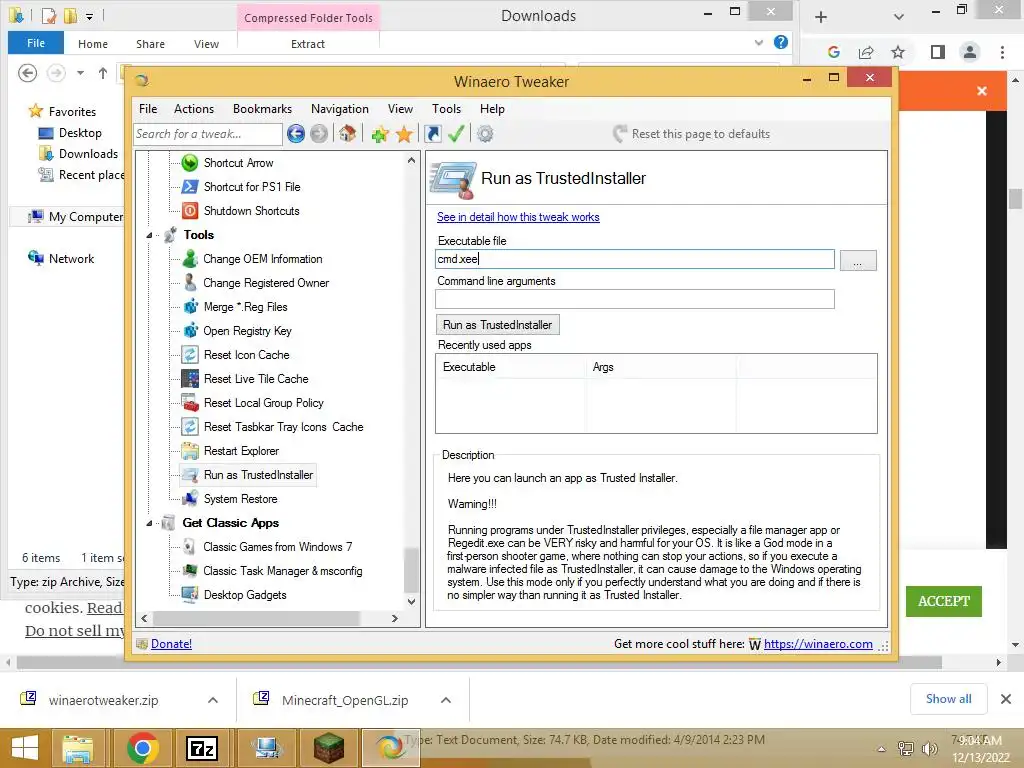Screen dimensions: 1024x768
Task: Click tree panel vertical scrollbar thumb
Action: coord(411,569)
